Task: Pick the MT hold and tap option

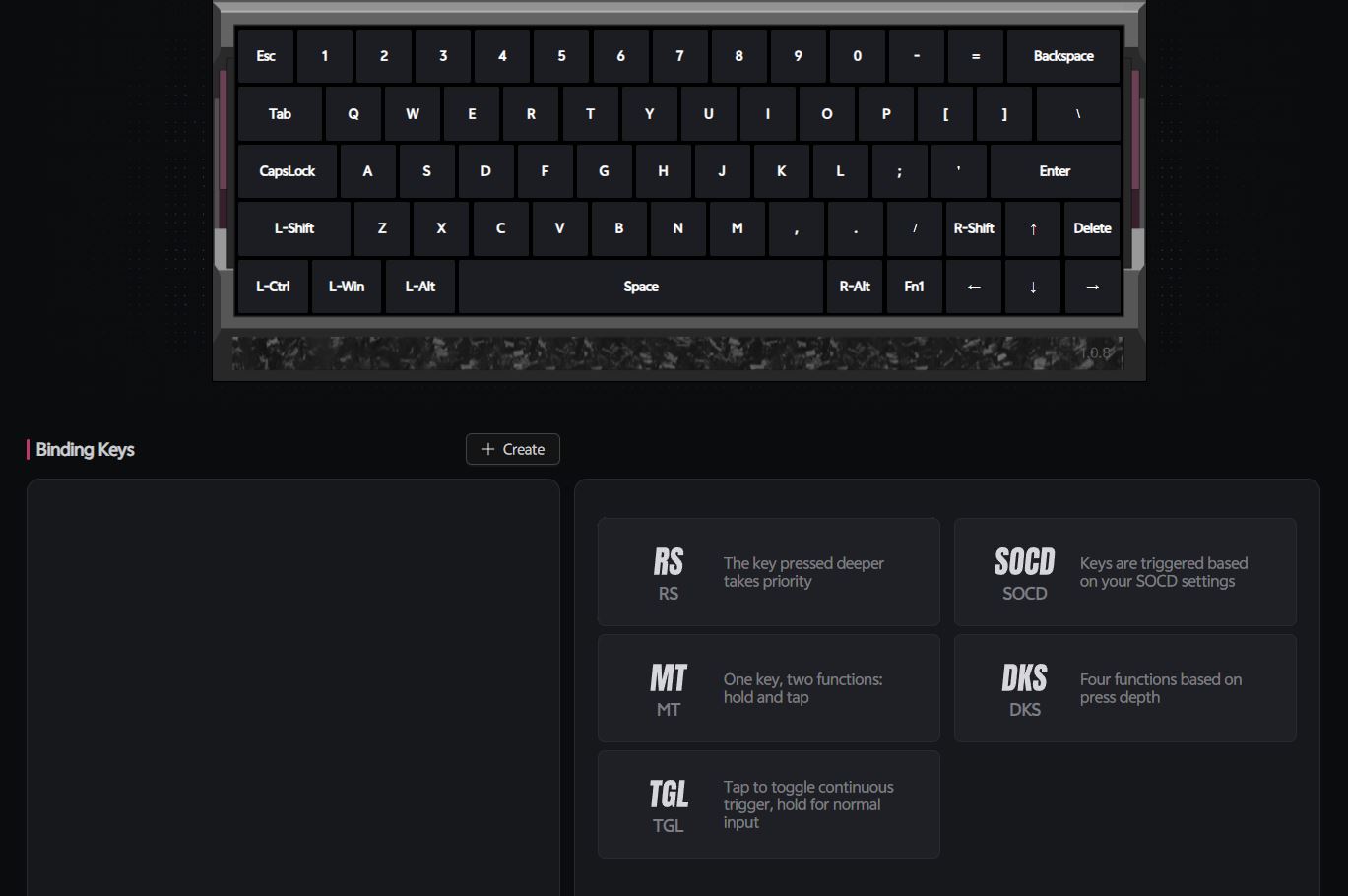Action: [768, 688]
